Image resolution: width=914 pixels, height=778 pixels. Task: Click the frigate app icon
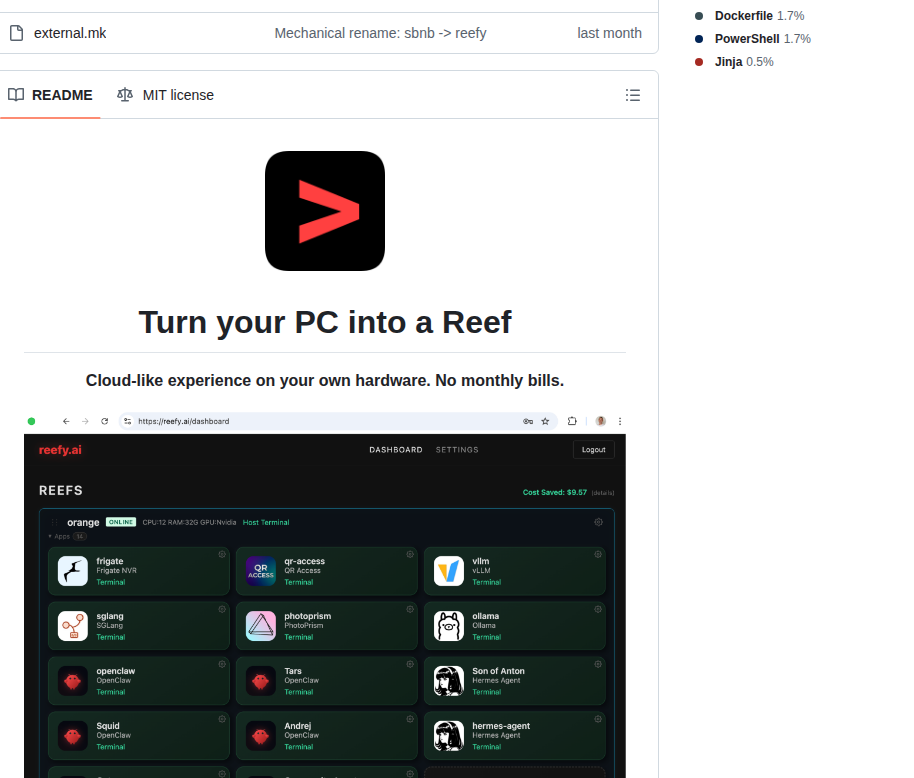click(x=73, y=571)
